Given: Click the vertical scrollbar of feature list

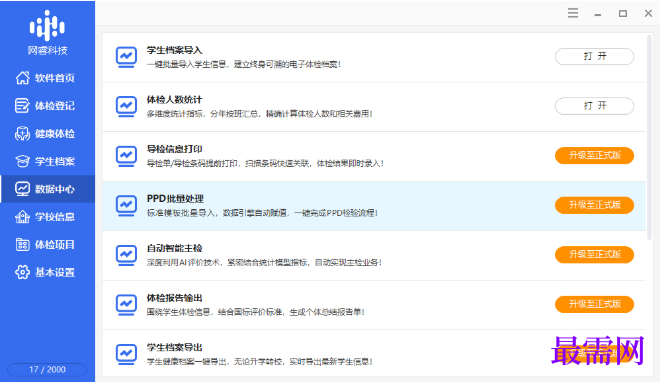Looking at the screenshot, I should pyautogui.click(x=649, y=137).
